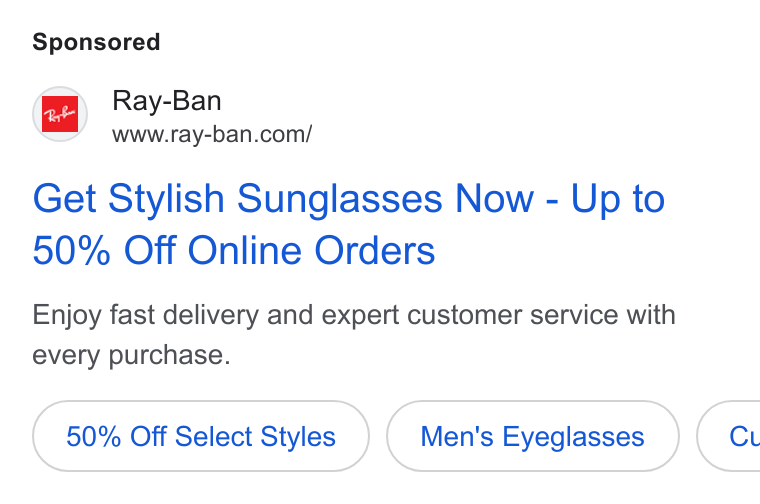Choose the Men's Eyeglasses chip

pos(533,436)
